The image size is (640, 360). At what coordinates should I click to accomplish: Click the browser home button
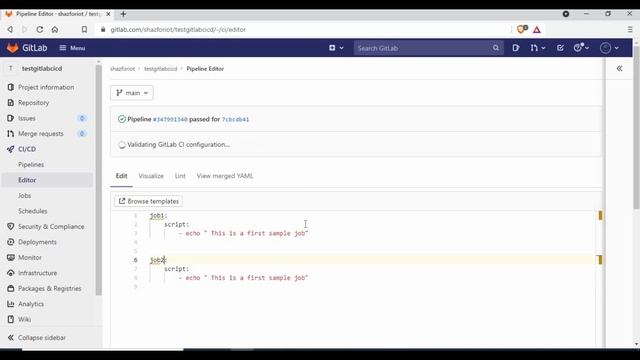point(55,29)
